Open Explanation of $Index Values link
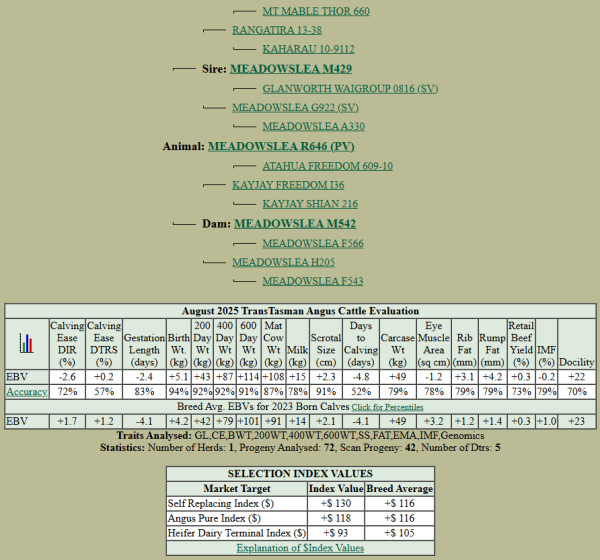600x560 pixels. pos(300,548)
